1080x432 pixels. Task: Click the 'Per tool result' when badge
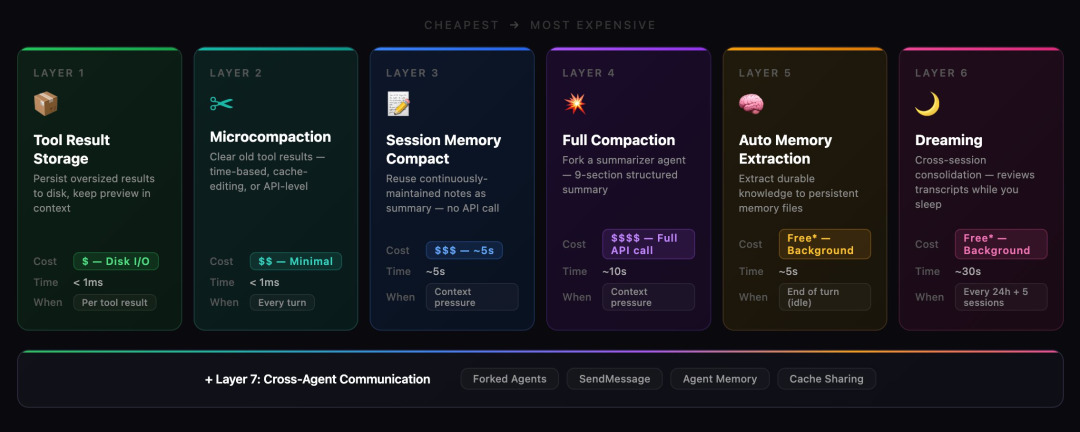tap(115, 302)
